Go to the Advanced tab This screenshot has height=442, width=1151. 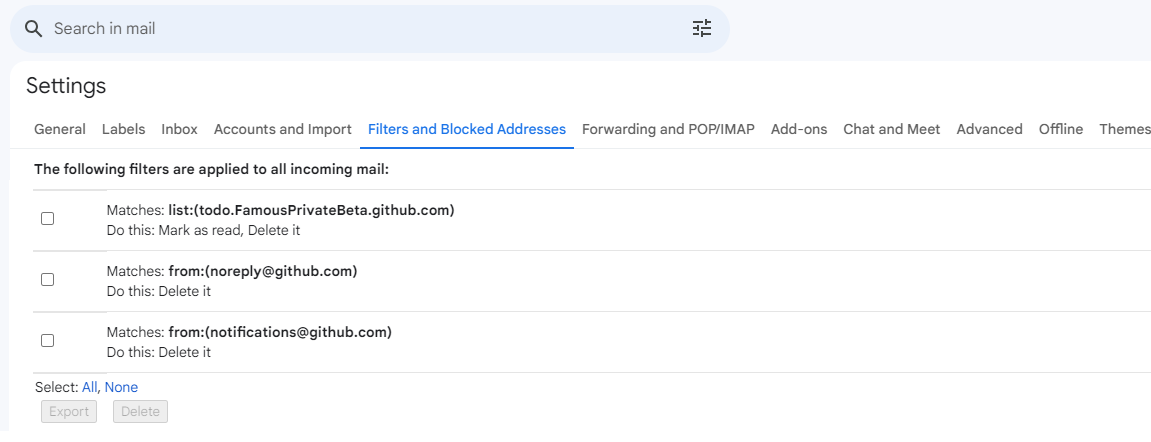click(989, 129)
